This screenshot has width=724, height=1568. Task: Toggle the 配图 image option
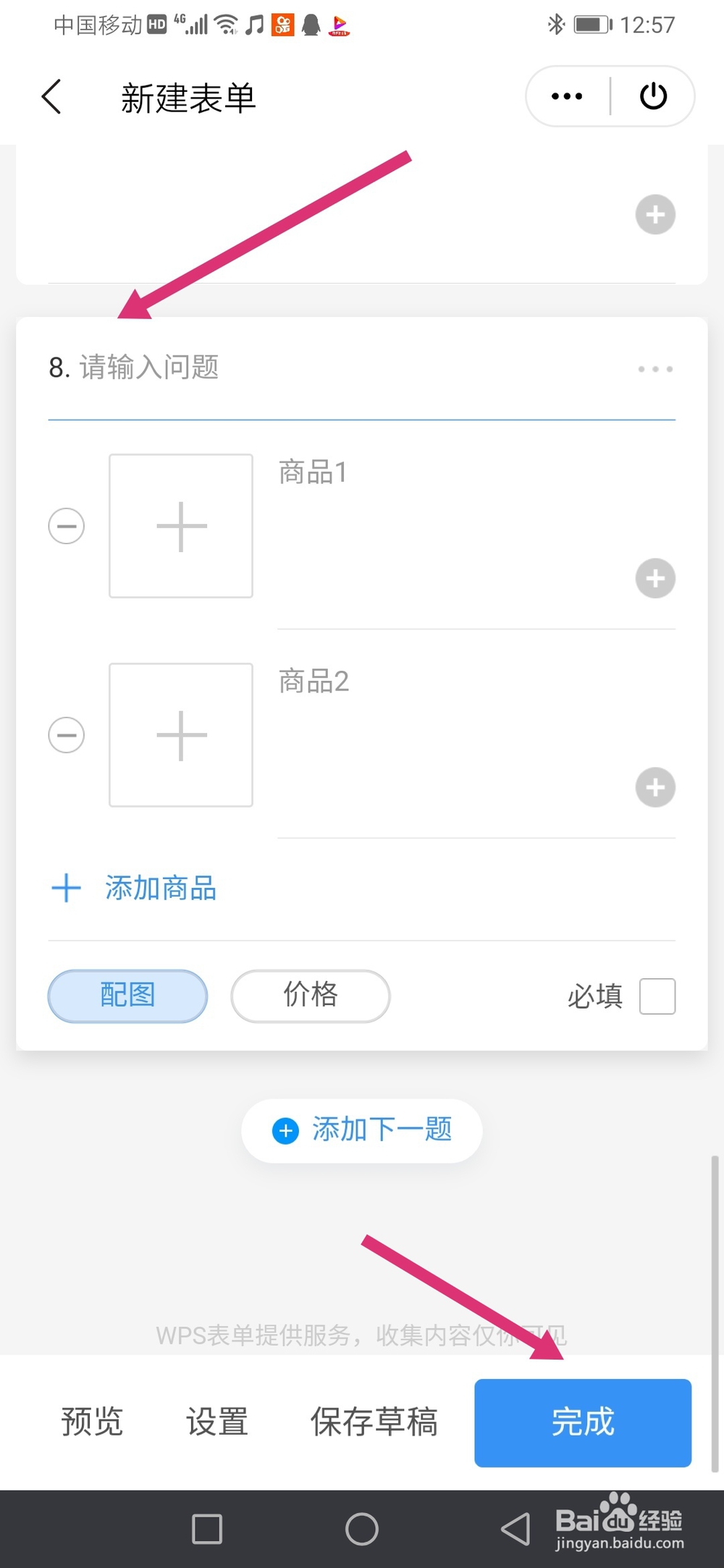pyautogui.click(x=127, y=996)
